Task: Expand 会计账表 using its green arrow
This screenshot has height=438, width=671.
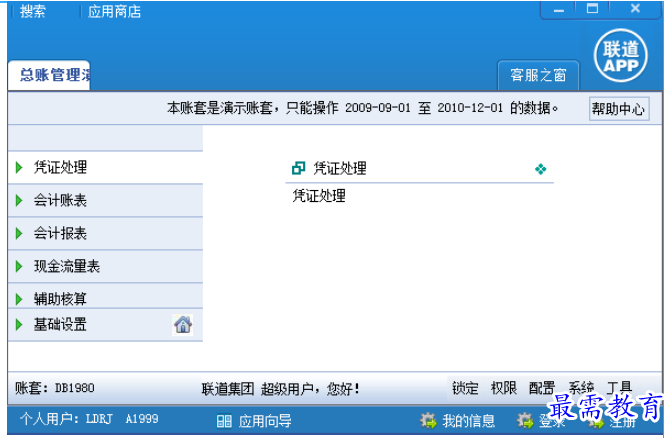Action: [19, 200]
